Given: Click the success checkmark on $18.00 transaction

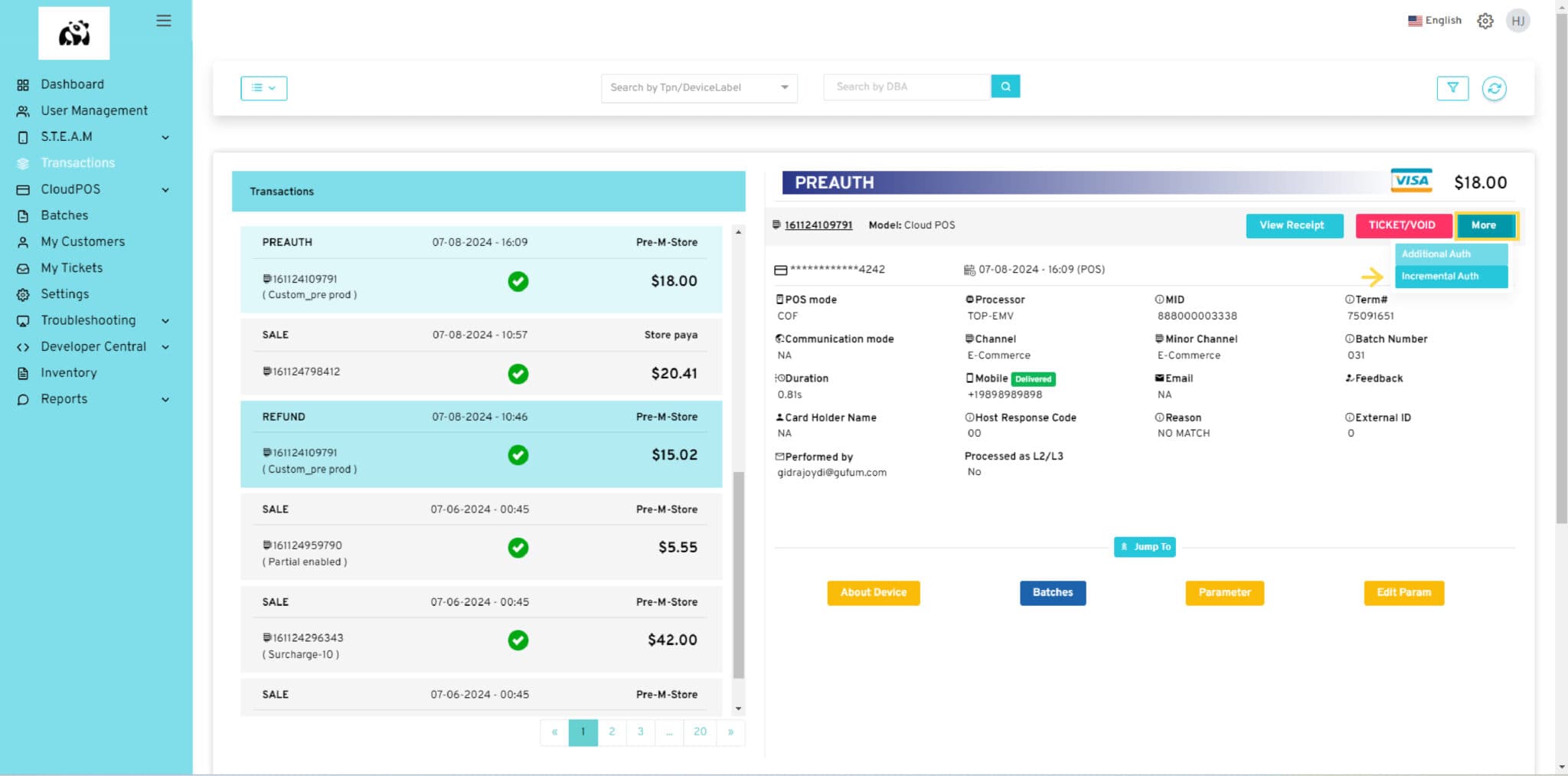Looking at the screenshot, I should (518, 281).
